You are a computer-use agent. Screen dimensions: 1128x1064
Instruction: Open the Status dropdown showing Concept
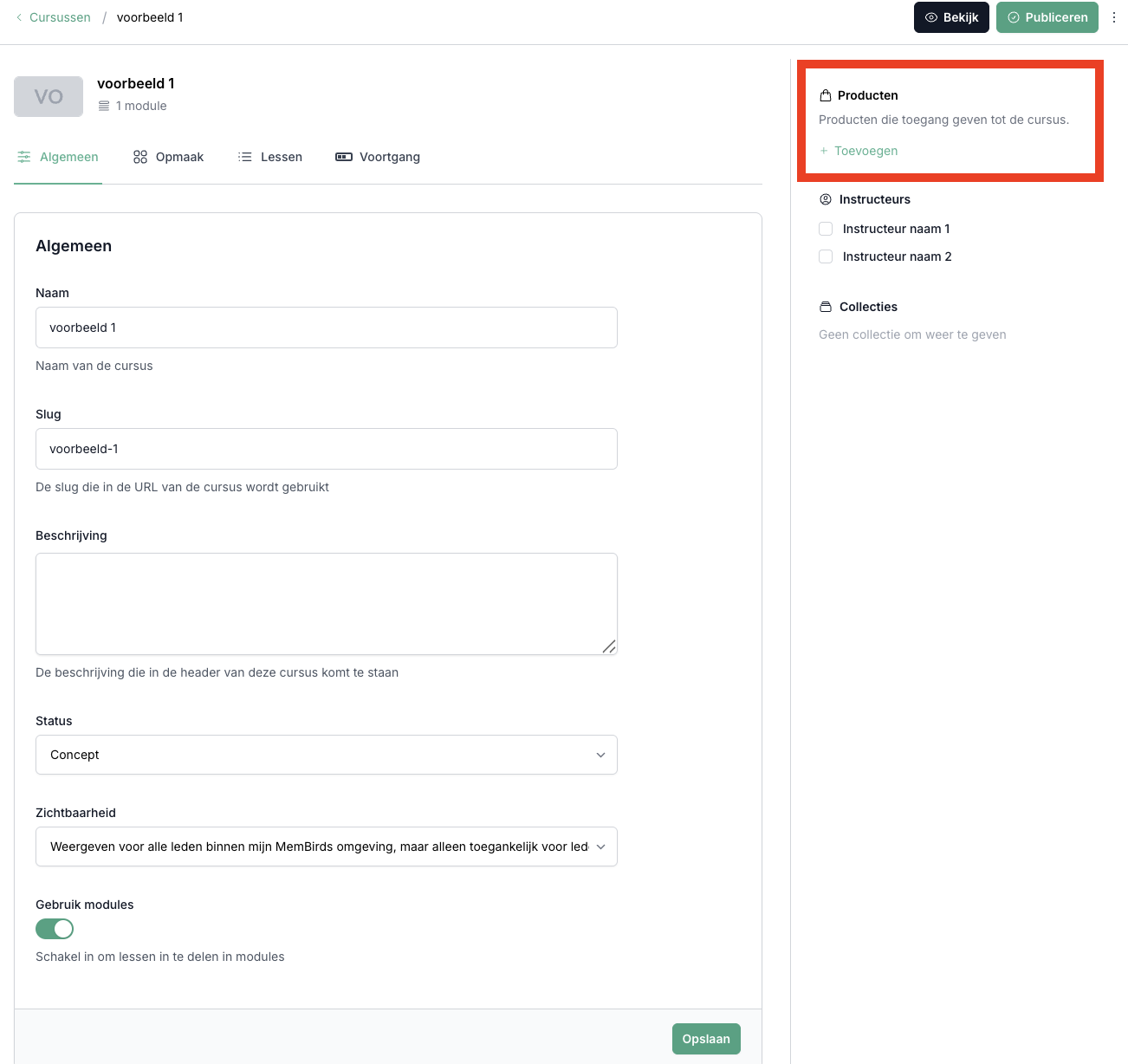326,755
